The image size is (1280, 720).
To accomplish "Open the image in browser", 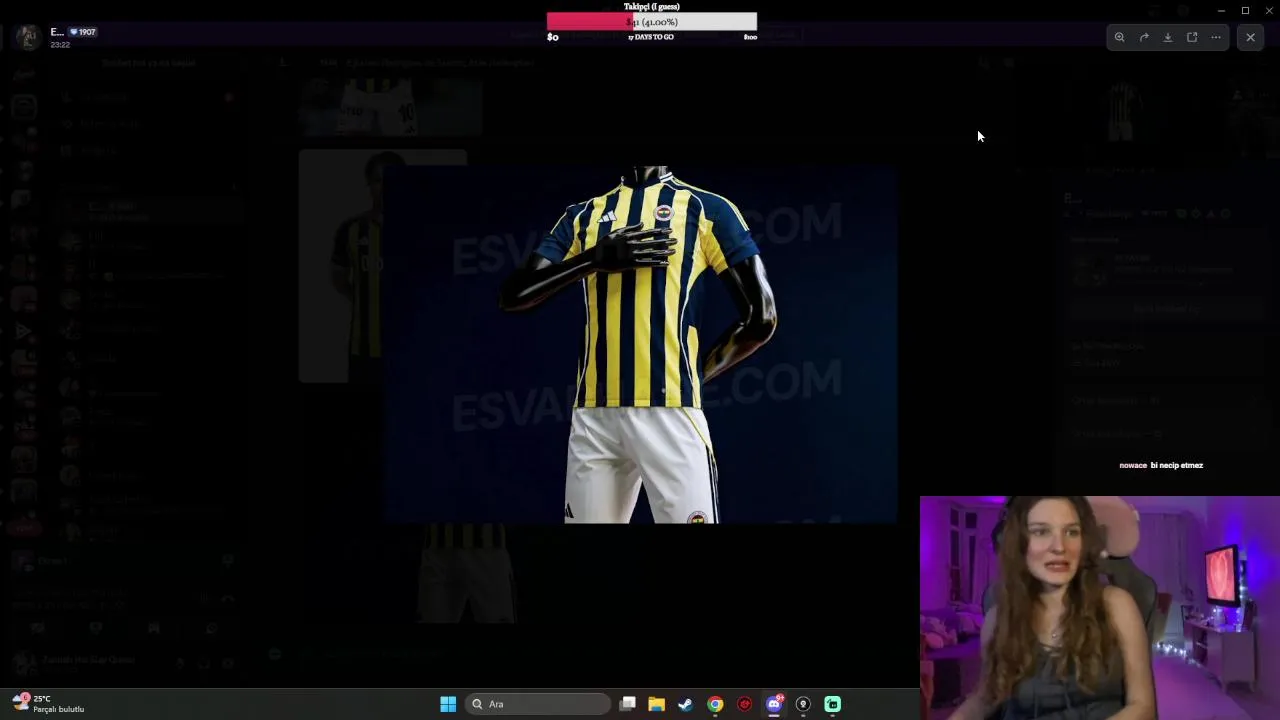I will tap(1192, 37).
